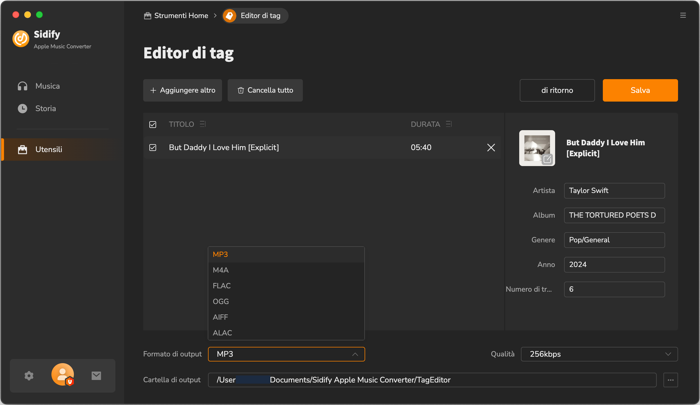Image resolution: width=700 pixels, height=405 pixels.
Task: Open the Qualità 256kbps dropdown
Action: [x=599, y=354]
